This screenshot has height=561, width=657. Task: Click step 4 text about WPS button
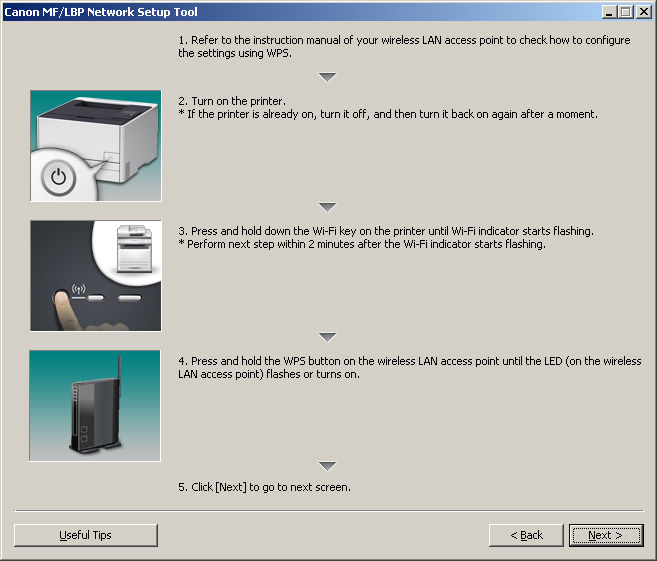(409, 367)
